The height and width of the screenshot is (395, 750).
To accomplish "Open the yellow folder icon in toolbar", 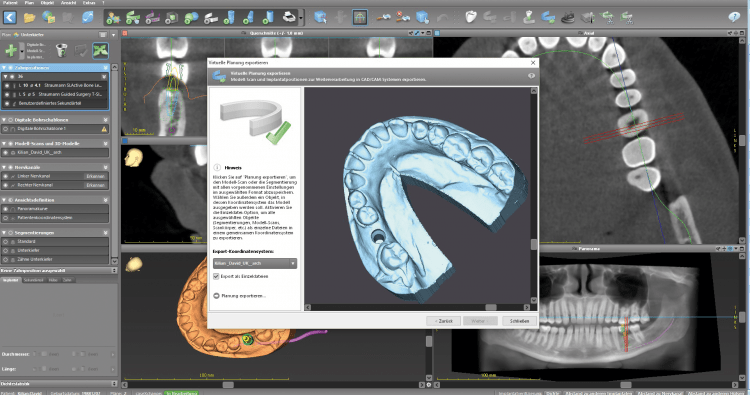I will pos(29,18).
